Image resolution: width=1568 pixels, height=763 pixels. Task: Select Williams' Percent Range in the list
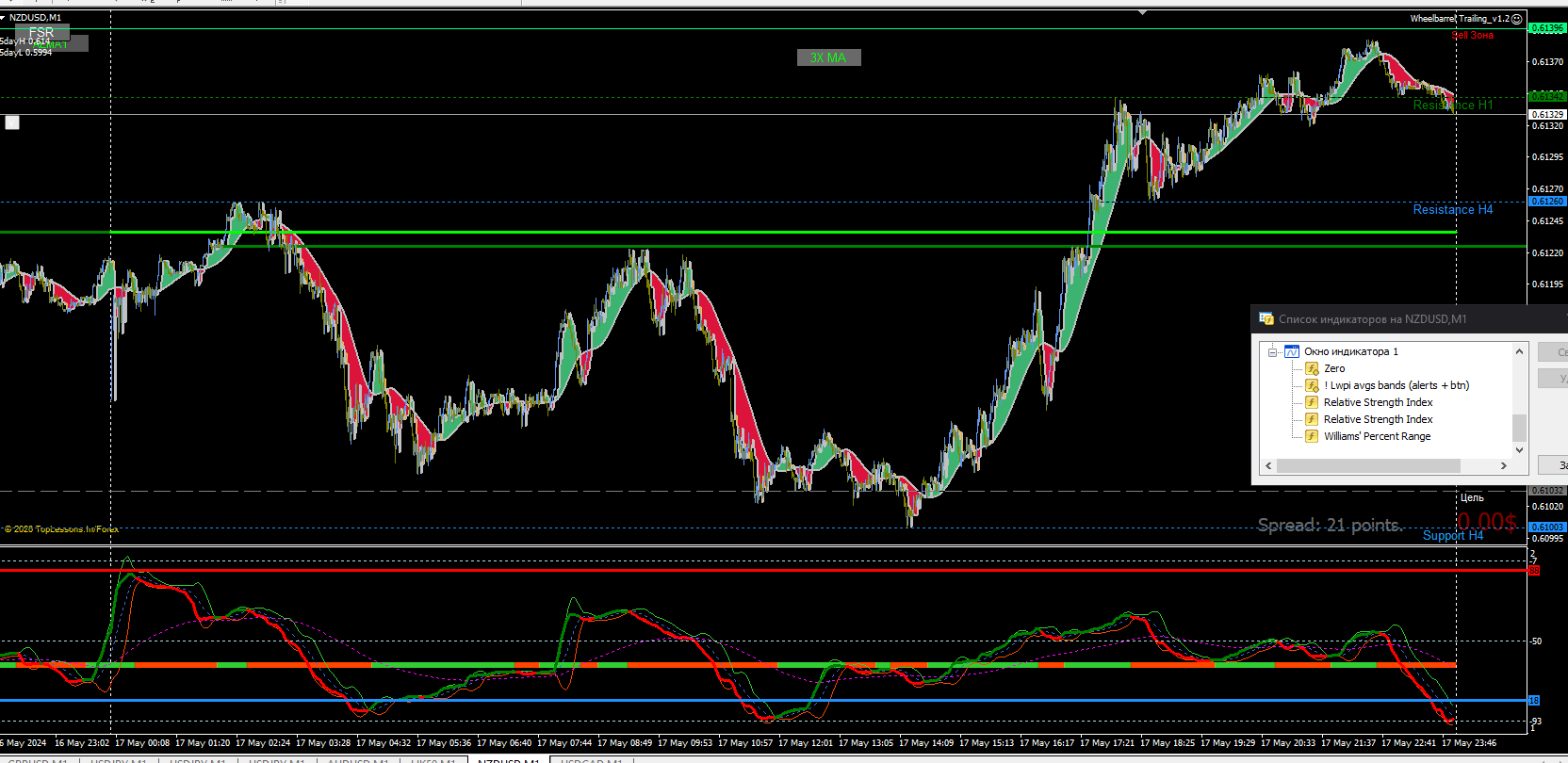1377,436
